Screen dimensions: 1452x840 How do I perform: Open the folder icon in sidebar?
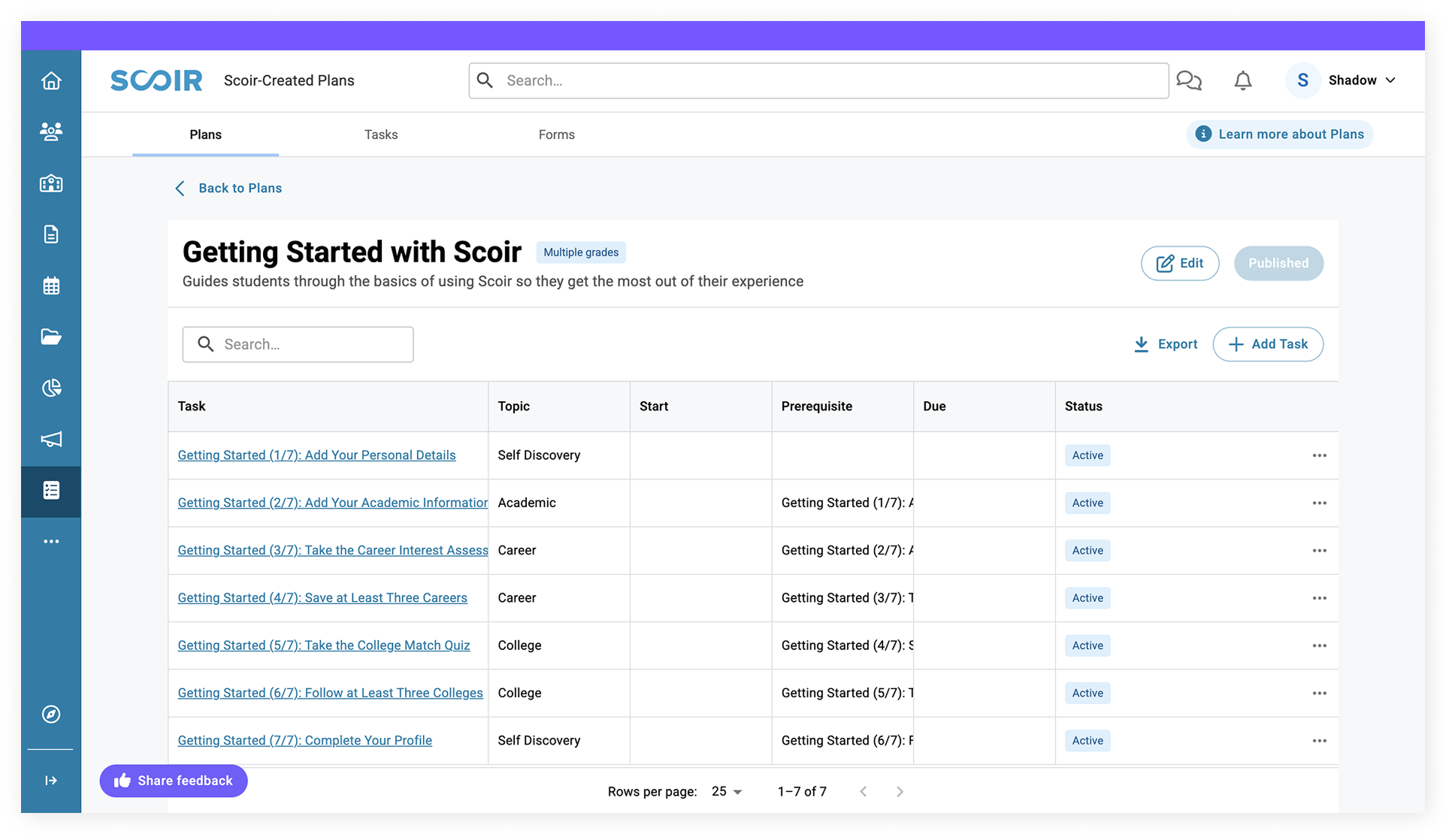click(51, 337)
